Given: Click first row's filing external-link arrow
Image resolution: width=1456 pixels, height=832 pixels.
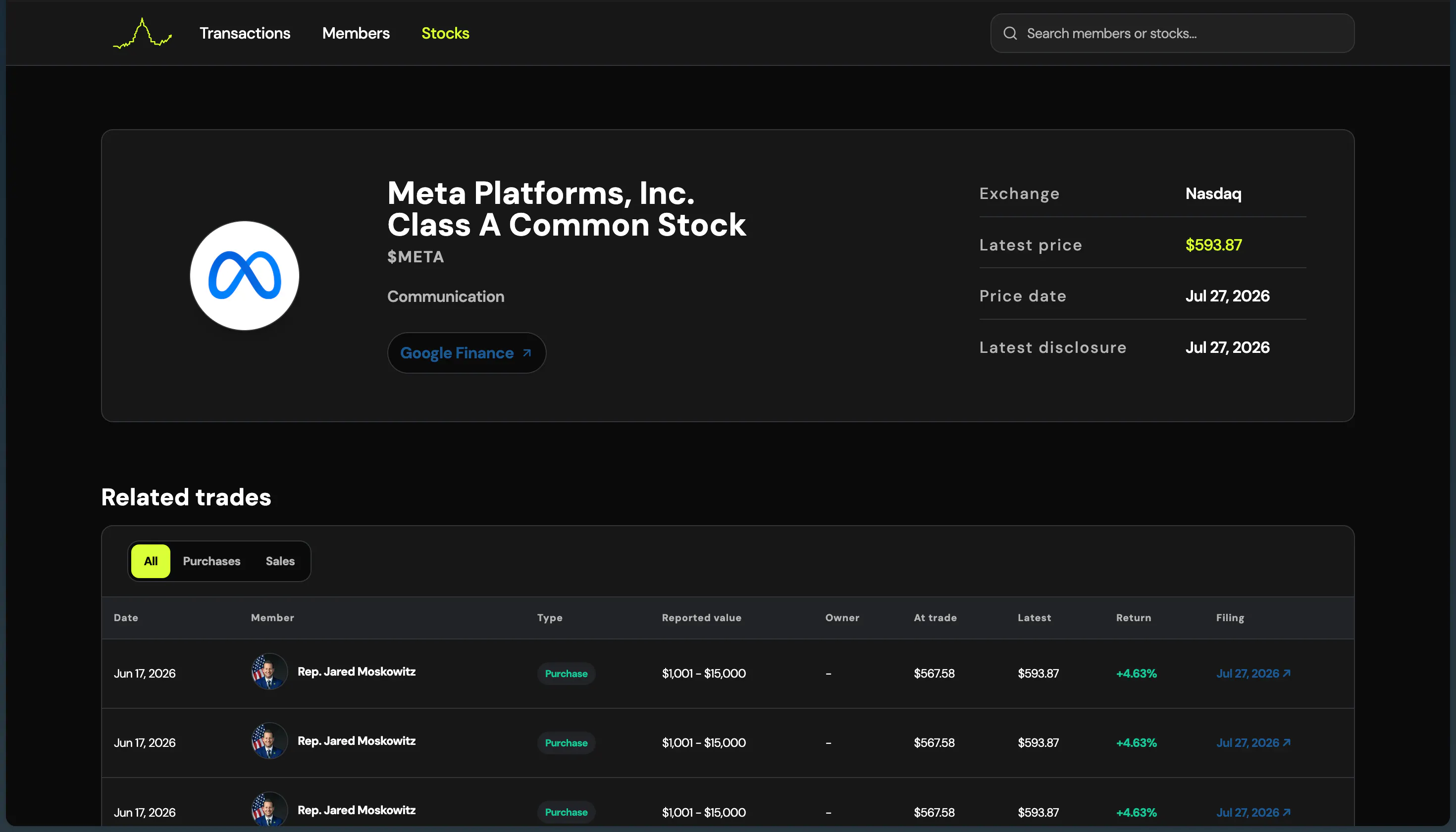Looking at the screenshot, I should click(x=1286, y=673).
